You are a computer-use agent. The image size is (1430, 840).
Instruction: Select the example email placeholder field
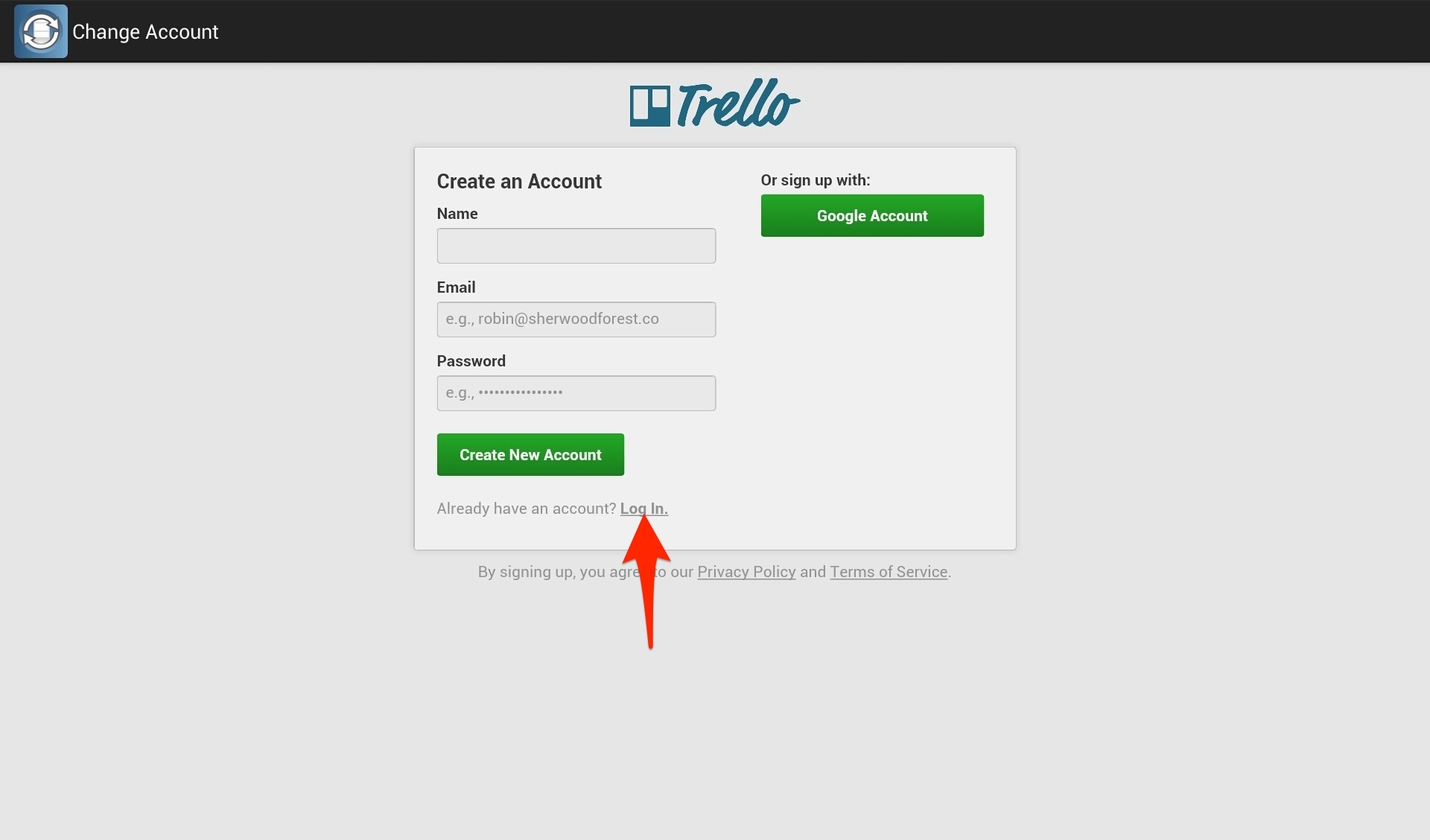click(x=576, y=319)
